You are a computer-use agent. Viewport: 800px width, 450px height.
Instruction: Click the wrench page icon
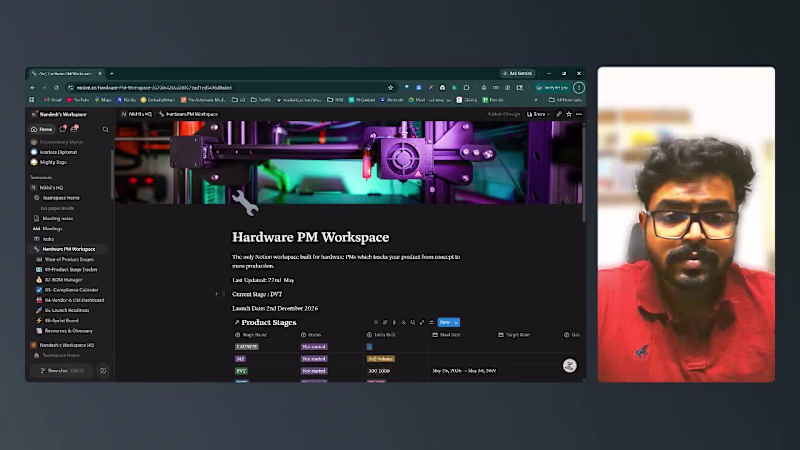coord(245,203)
